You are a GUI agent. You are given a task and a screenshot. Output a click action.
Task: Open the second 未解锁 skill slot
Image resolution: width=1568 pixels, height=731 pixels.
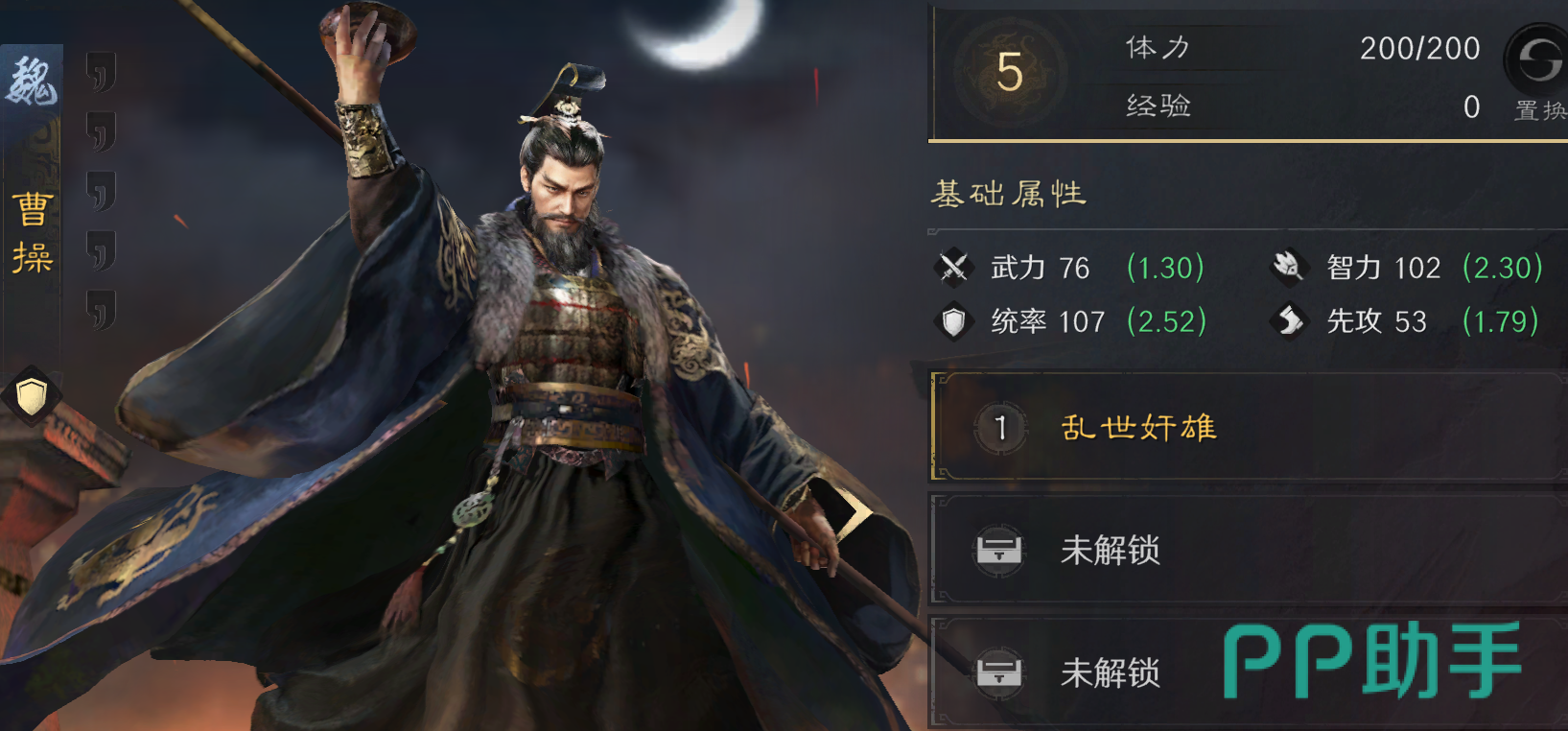[x=1249, y=672]
